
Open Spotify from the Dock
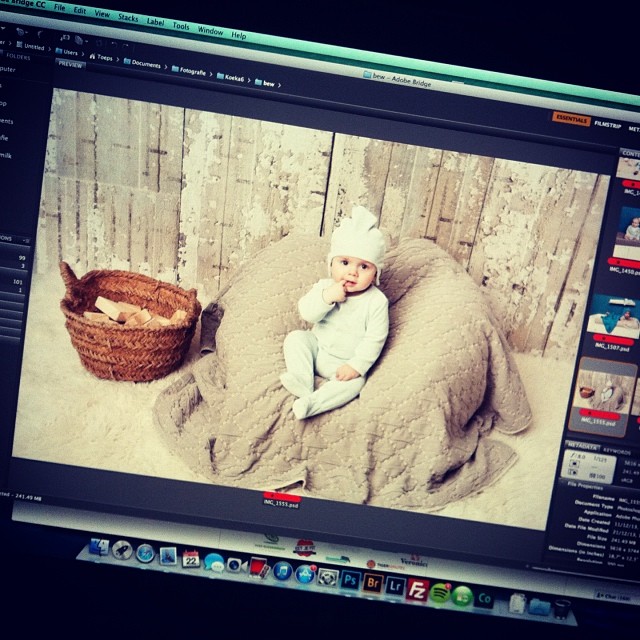tap(440, 593)
